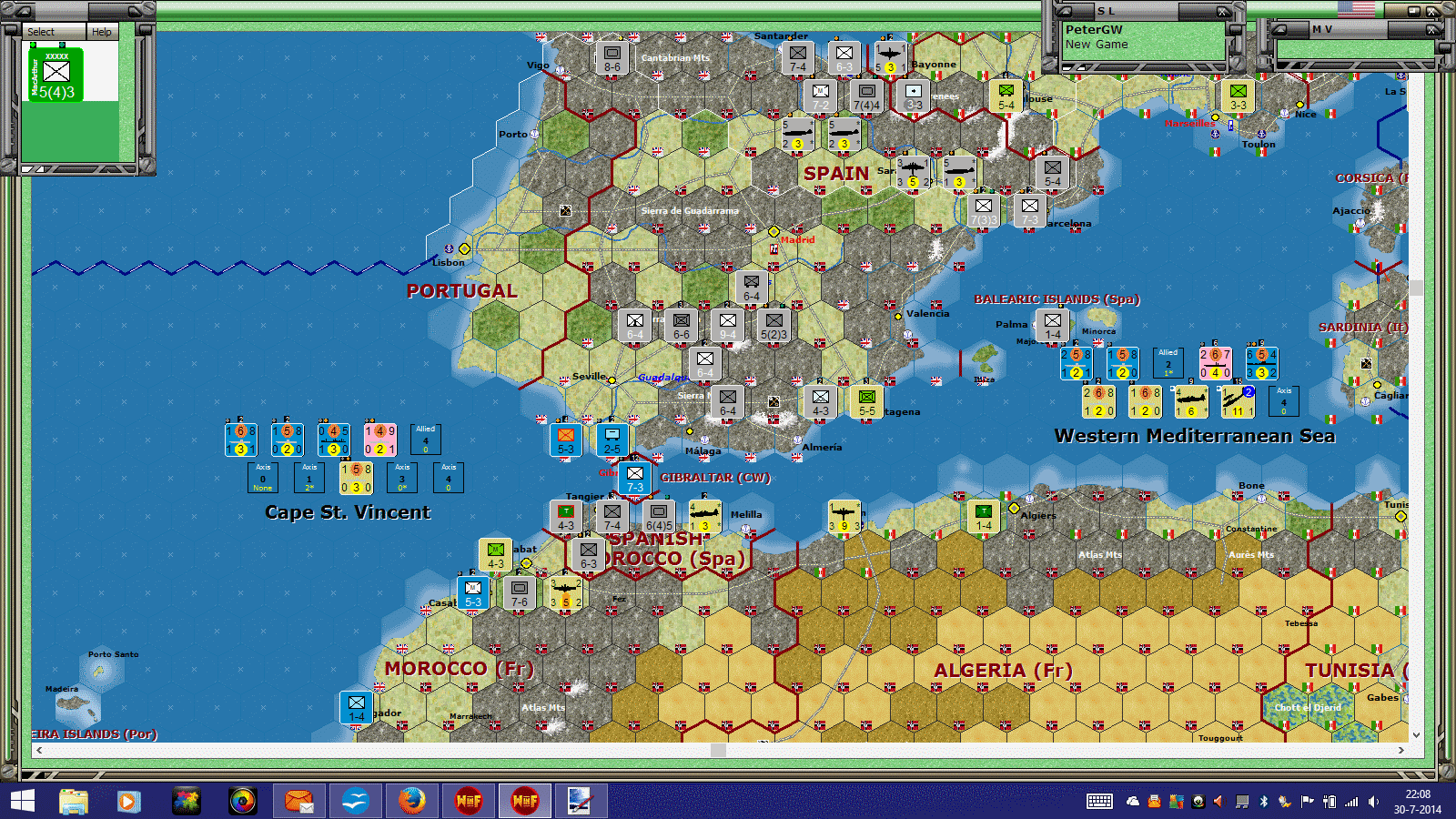Click the vertical map scrollbar thumb

tap(1416, 288)
